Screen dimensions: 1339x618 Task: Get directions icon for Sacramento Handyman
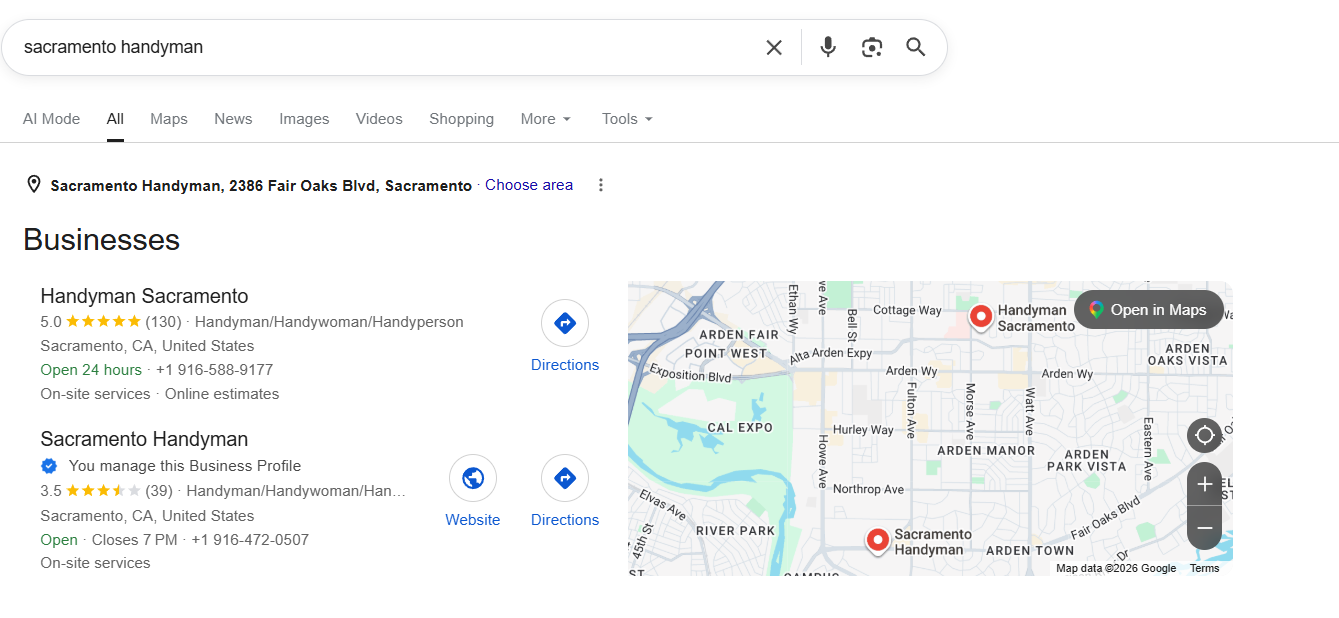point(565,478)
